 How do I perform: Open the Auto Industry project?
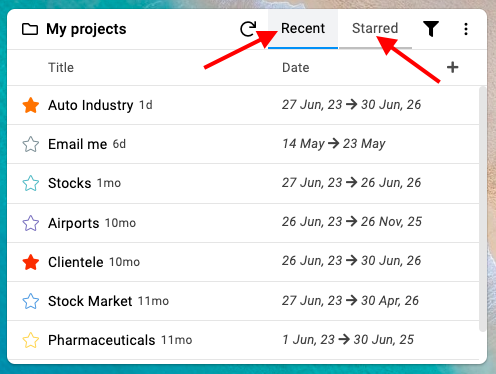point(91,105)
